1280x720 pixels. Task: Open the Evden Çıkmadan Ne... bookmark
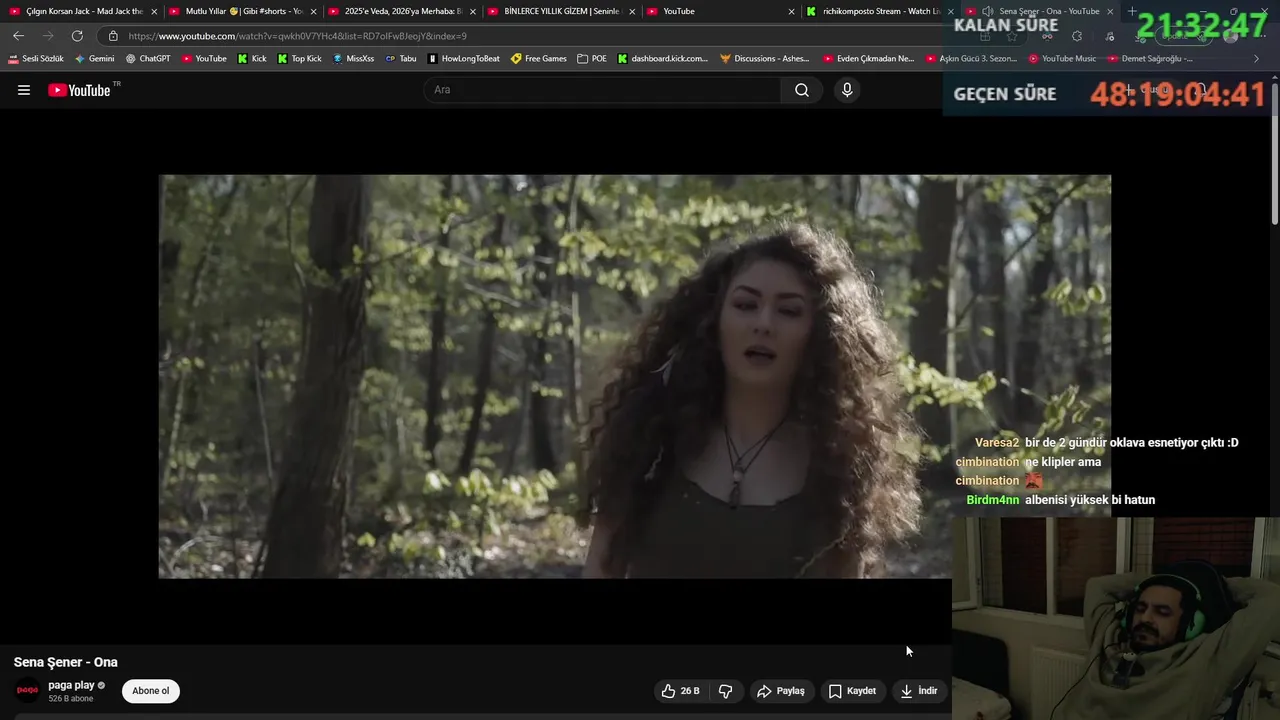tap(868, 59)
